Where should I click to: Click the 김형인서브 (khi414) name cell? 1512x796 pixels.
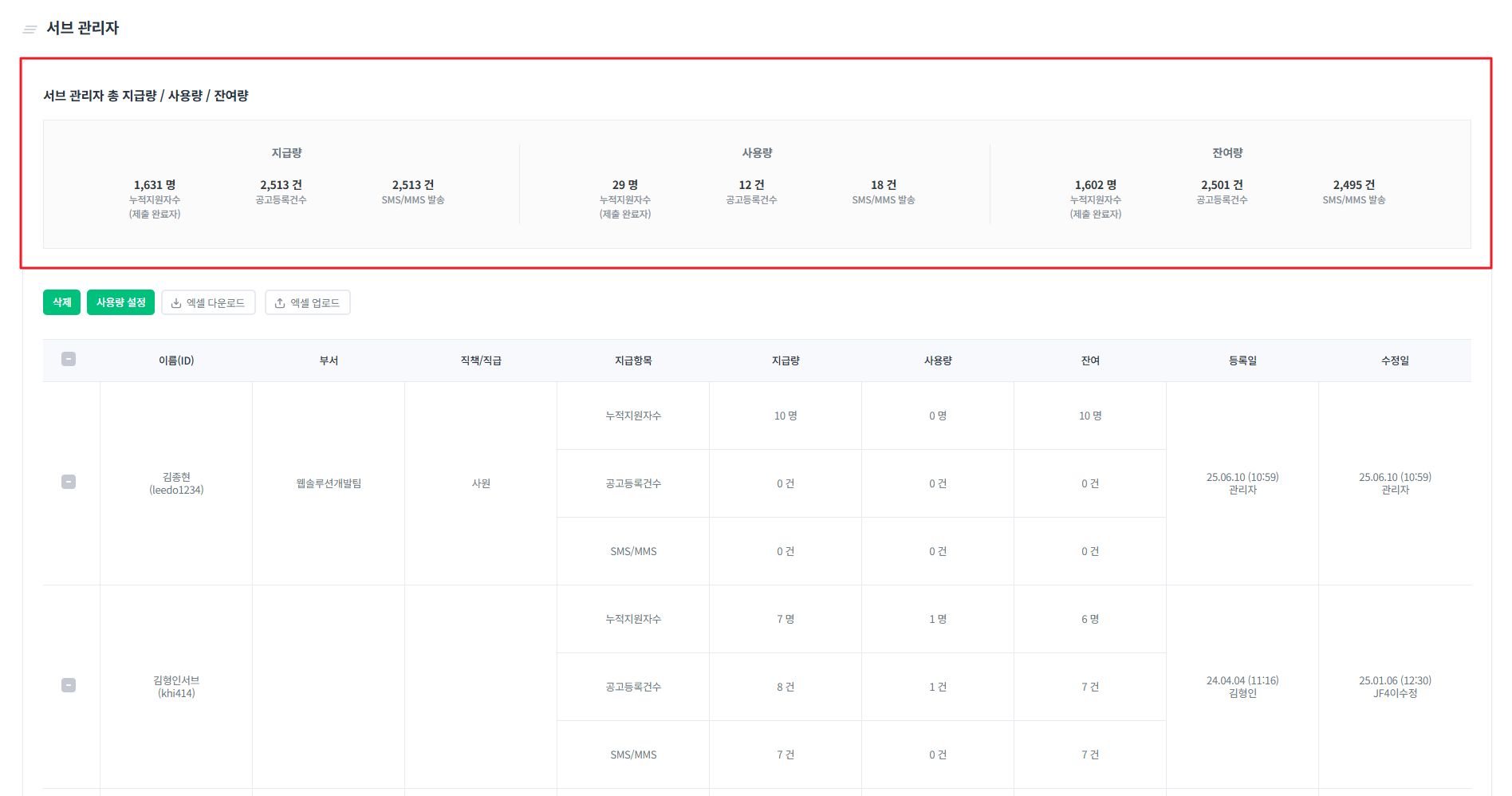[x=176, y=687]
